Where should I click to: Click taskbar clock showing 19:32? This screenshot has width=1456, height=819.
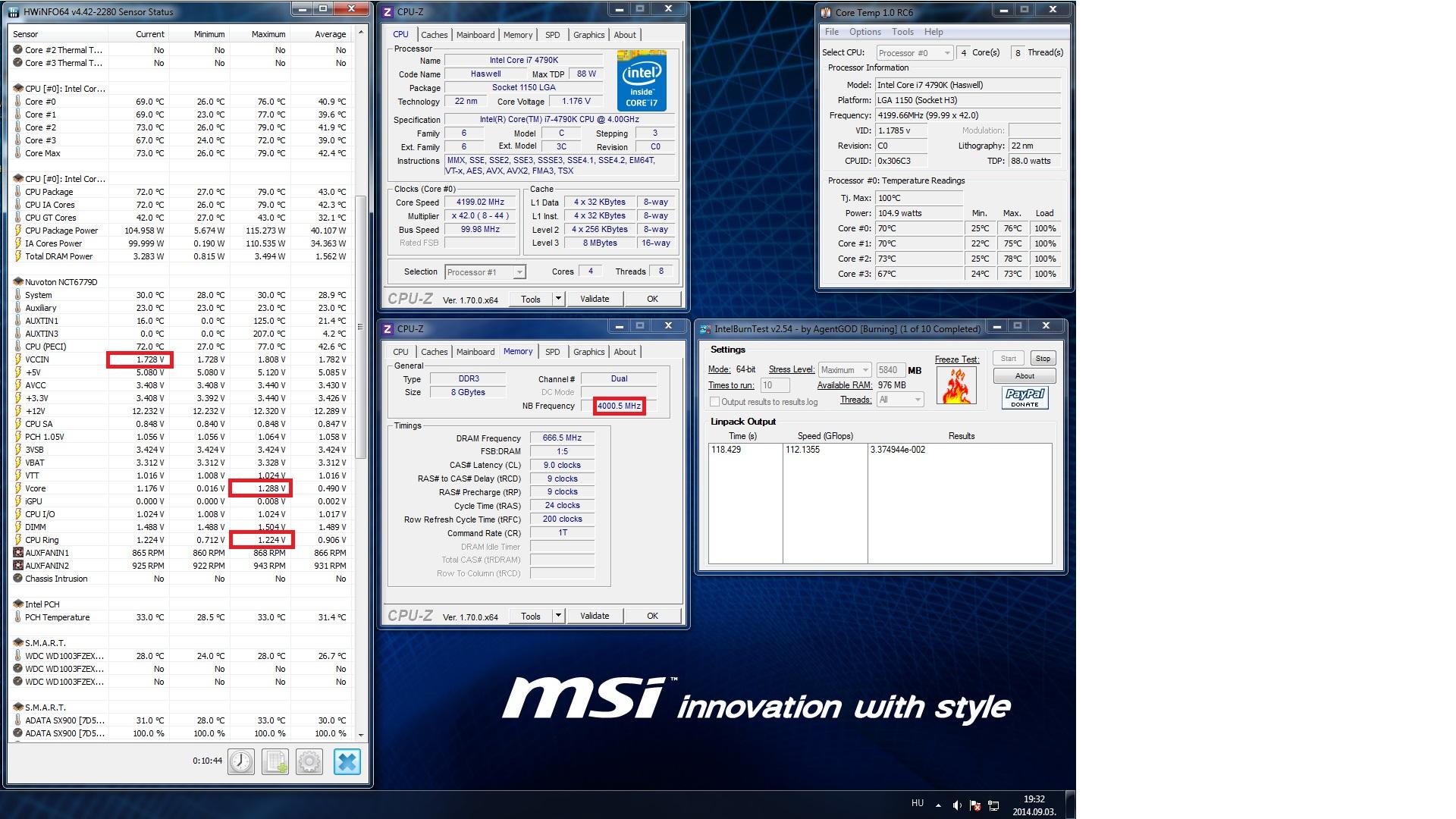click(1034, 805)
